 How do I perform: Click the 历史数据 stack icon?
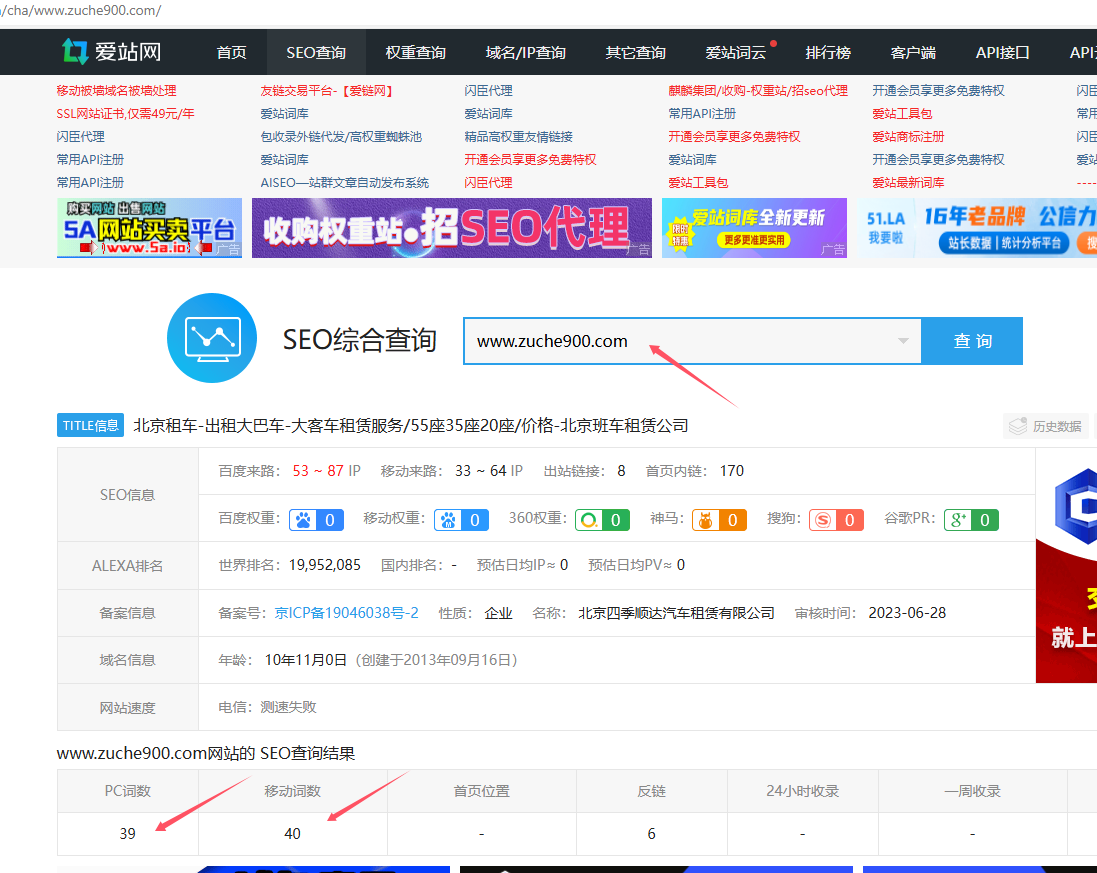1017,426
